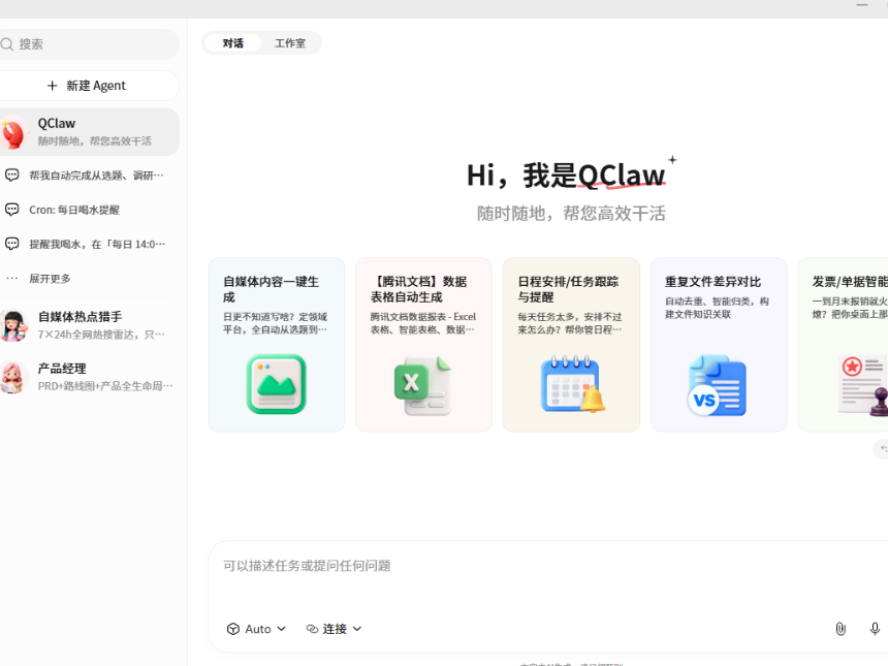Click the red QClaw avatar icon

click(13, 134)
